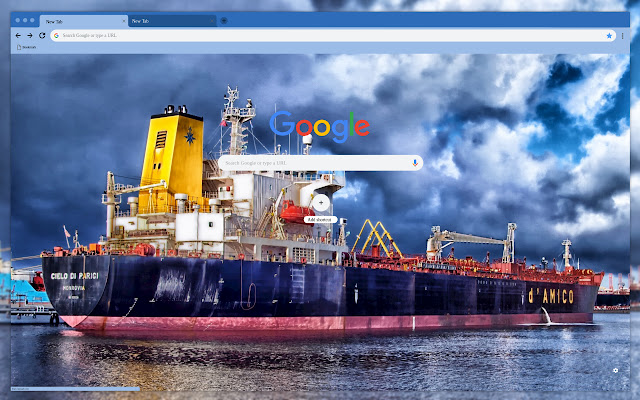Image resolution: width=640 pixels, height=400 pixels.
Task: Close the first New Tab tab
Action: point(124,21)
